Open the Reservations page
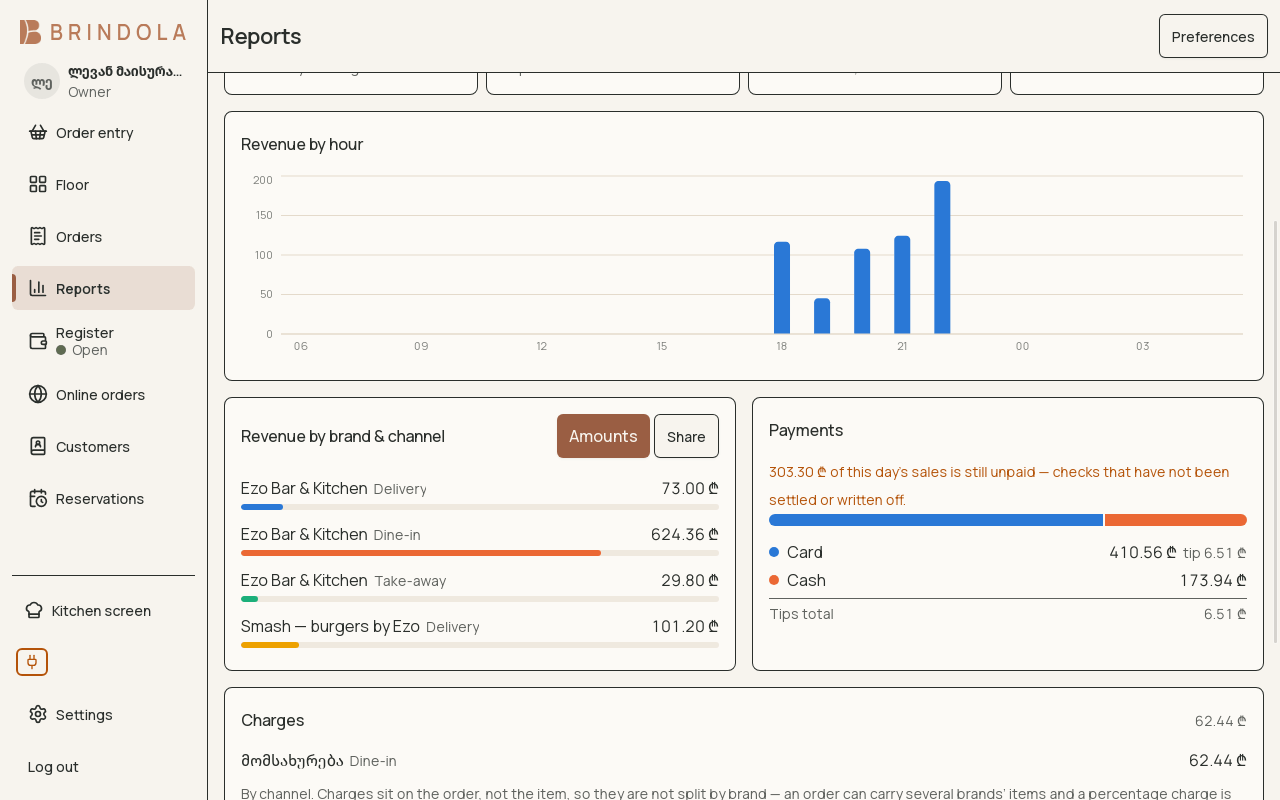The height and width of the screenshot is (800, 1280). [103, 498]
